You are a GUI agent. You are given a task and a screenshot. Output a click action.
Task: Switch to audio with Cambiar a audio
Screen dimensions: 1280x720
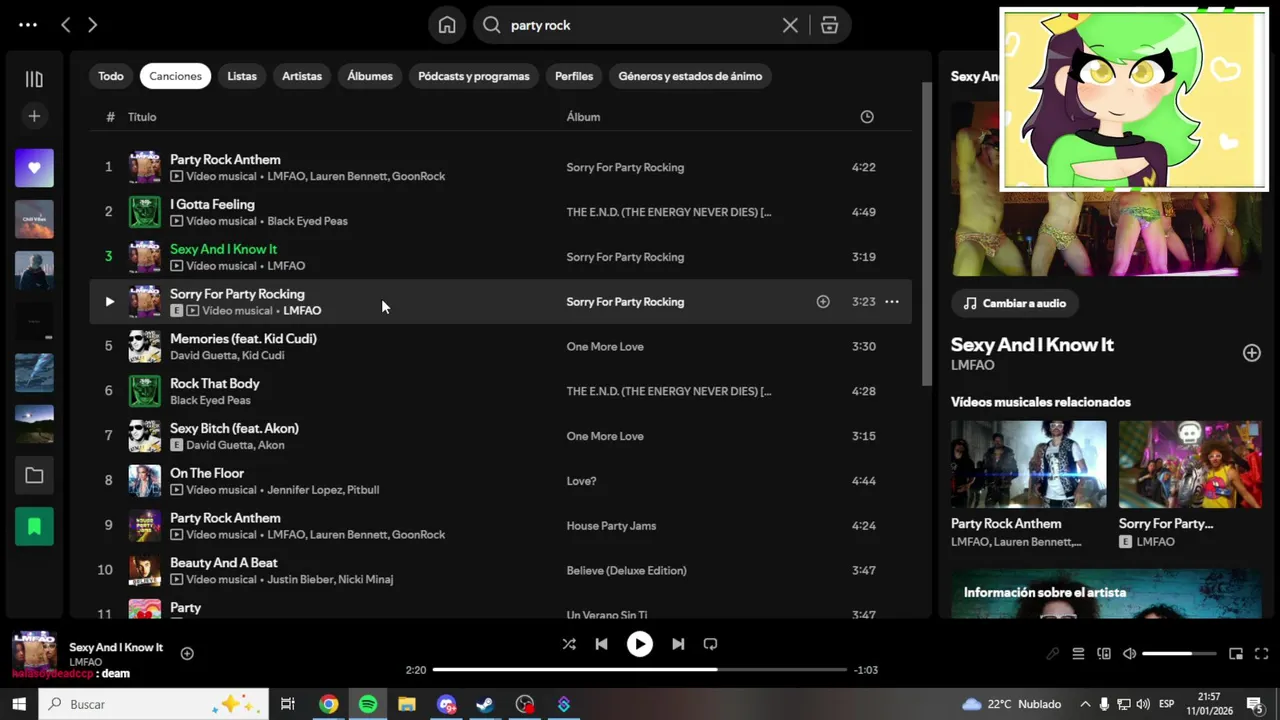click(1015, 303)
